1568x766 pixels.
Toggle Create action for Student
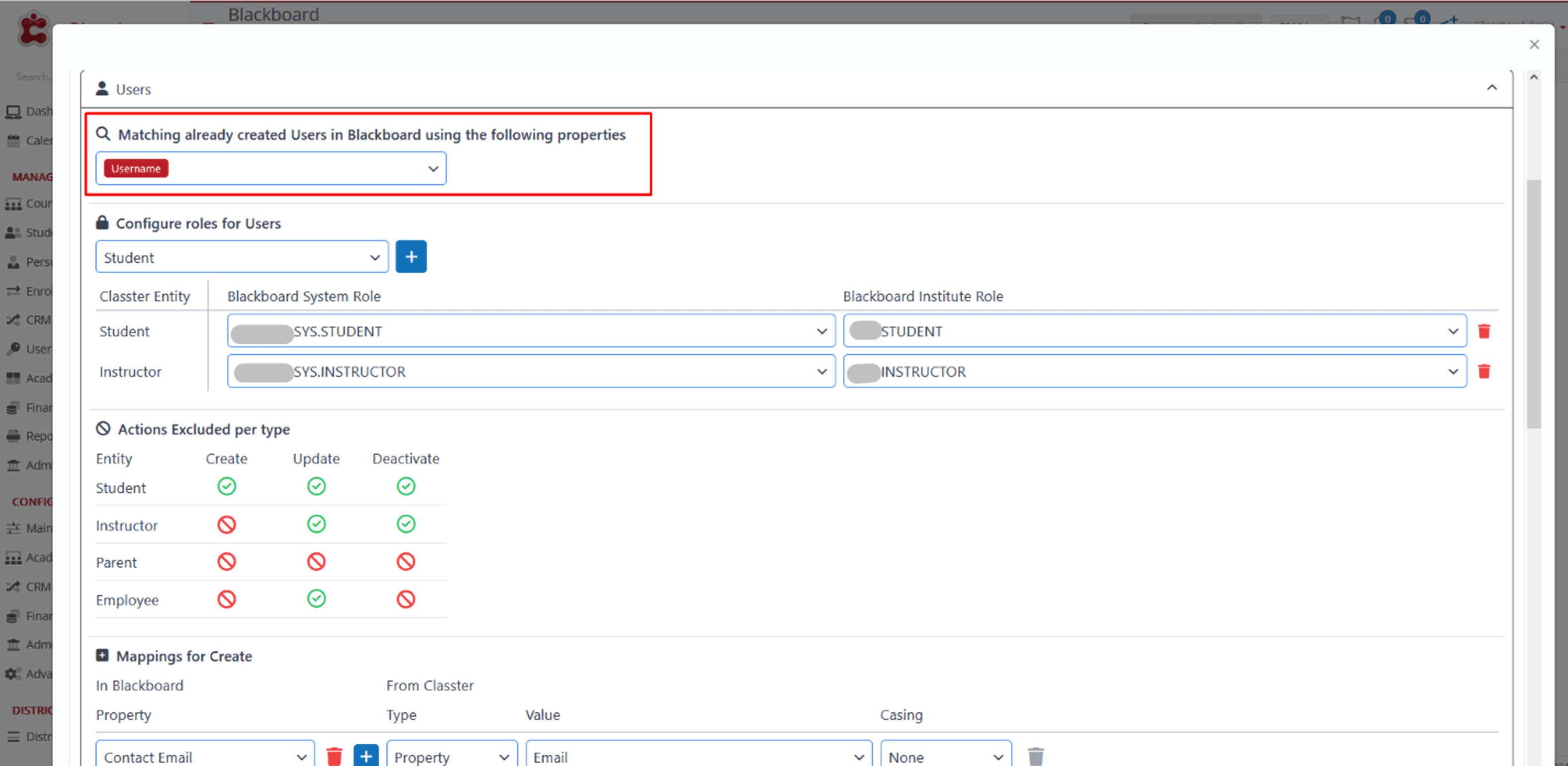(227, 487)
